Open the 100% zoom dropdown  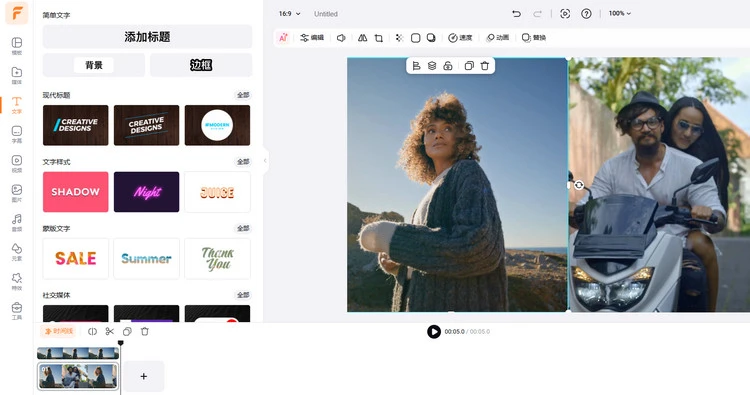click(620, 13)
